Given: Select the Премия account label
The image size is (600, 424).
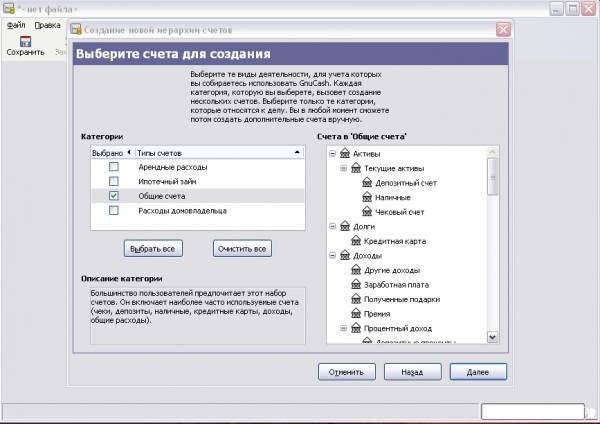Looking at the screenshot, I should point(377,314).
